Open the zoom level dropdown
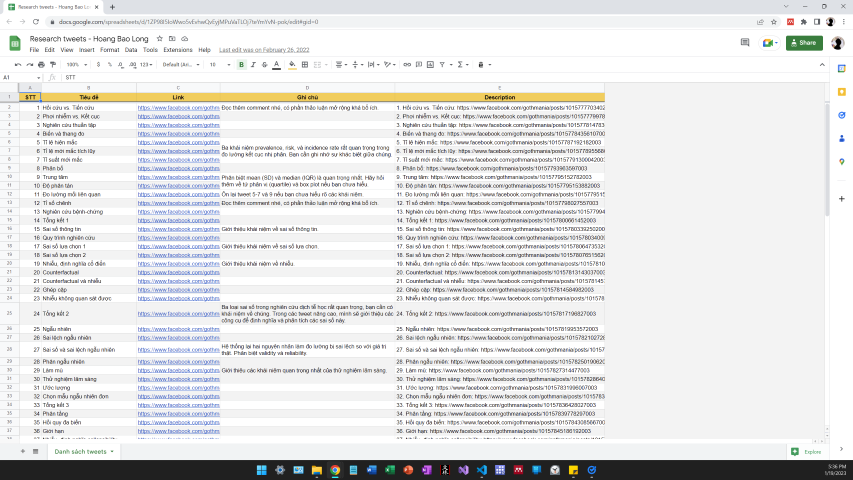The height and width of the screenshot is (480, 853). (x=77, y=65)
